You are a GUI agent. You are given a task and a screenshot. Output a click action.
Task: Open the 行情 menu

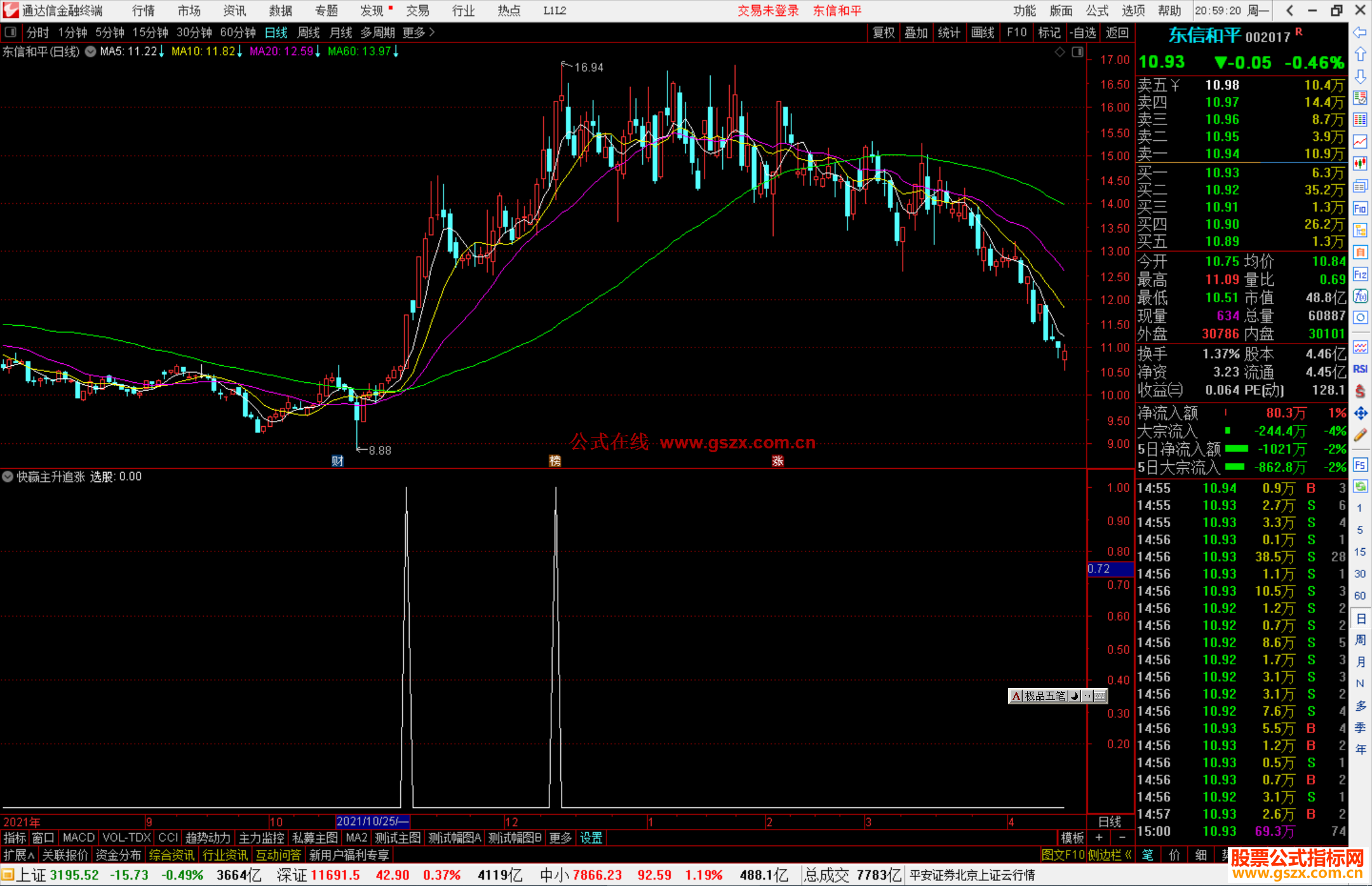point(143,11)
